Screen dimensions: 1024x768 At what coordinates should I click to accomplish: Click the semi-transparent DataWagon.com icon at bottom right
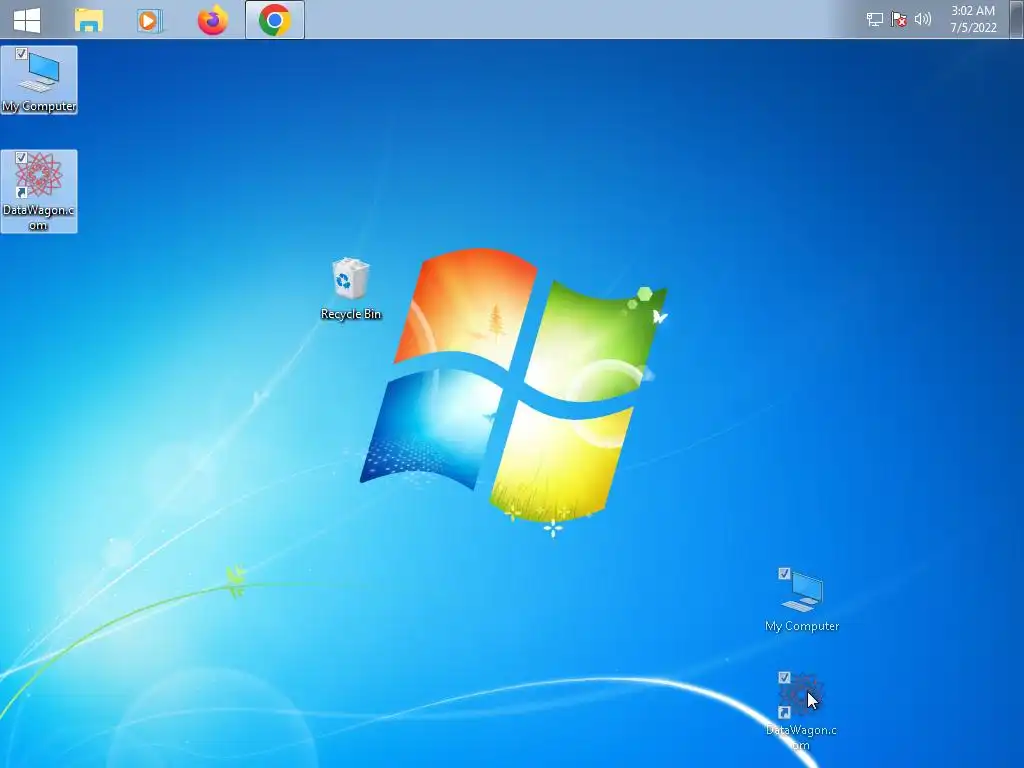pos(801,712)
